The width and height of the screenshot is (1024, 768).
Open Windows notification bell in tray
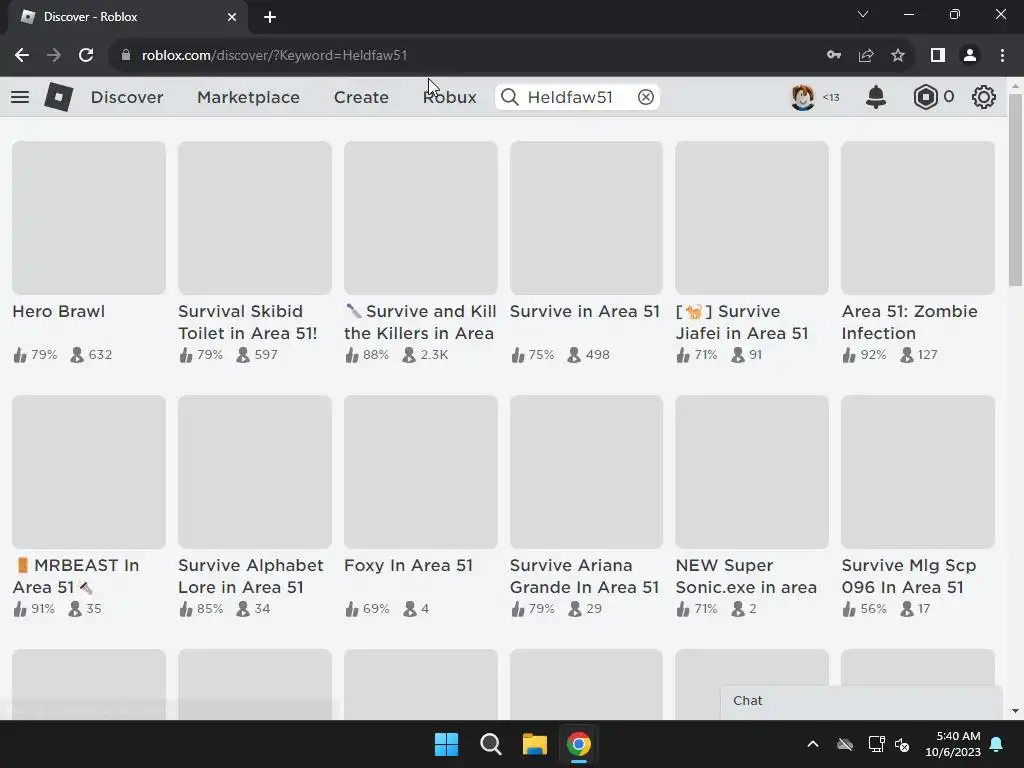click(997, 744)
